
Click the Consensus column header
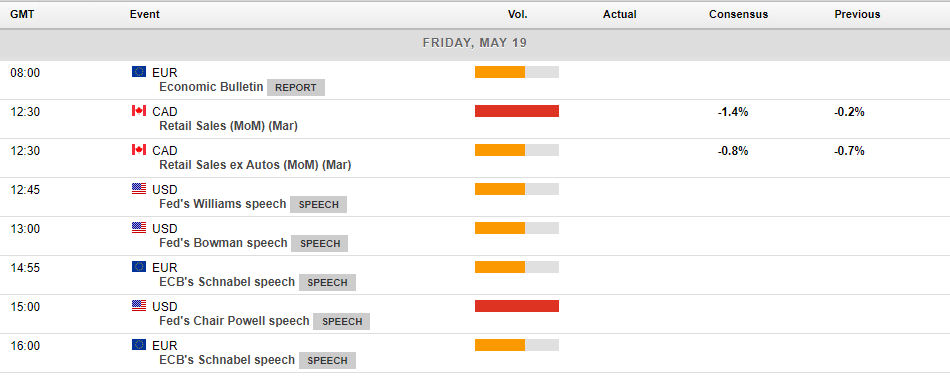739,14
